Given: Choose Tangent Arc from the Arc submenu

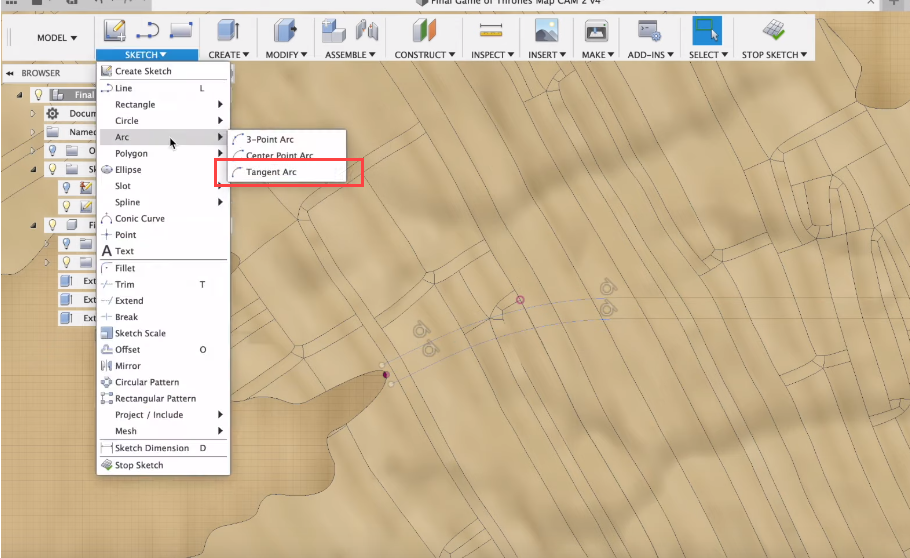Looking at the screenshot, I should click(287, 172).
